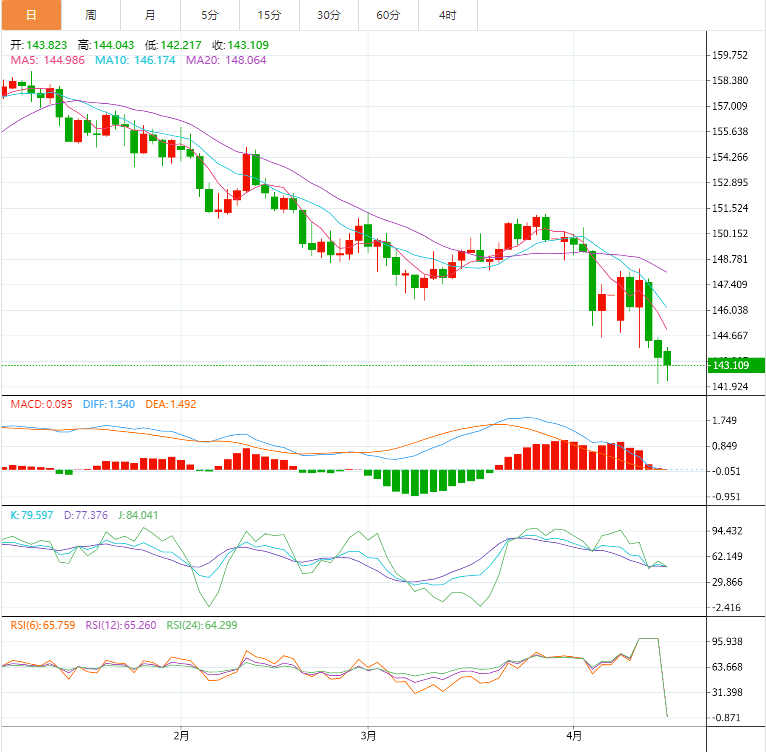766x752 pixels.
Task: Click the 62.149 KDJ axis value
Action: [727, 556]
